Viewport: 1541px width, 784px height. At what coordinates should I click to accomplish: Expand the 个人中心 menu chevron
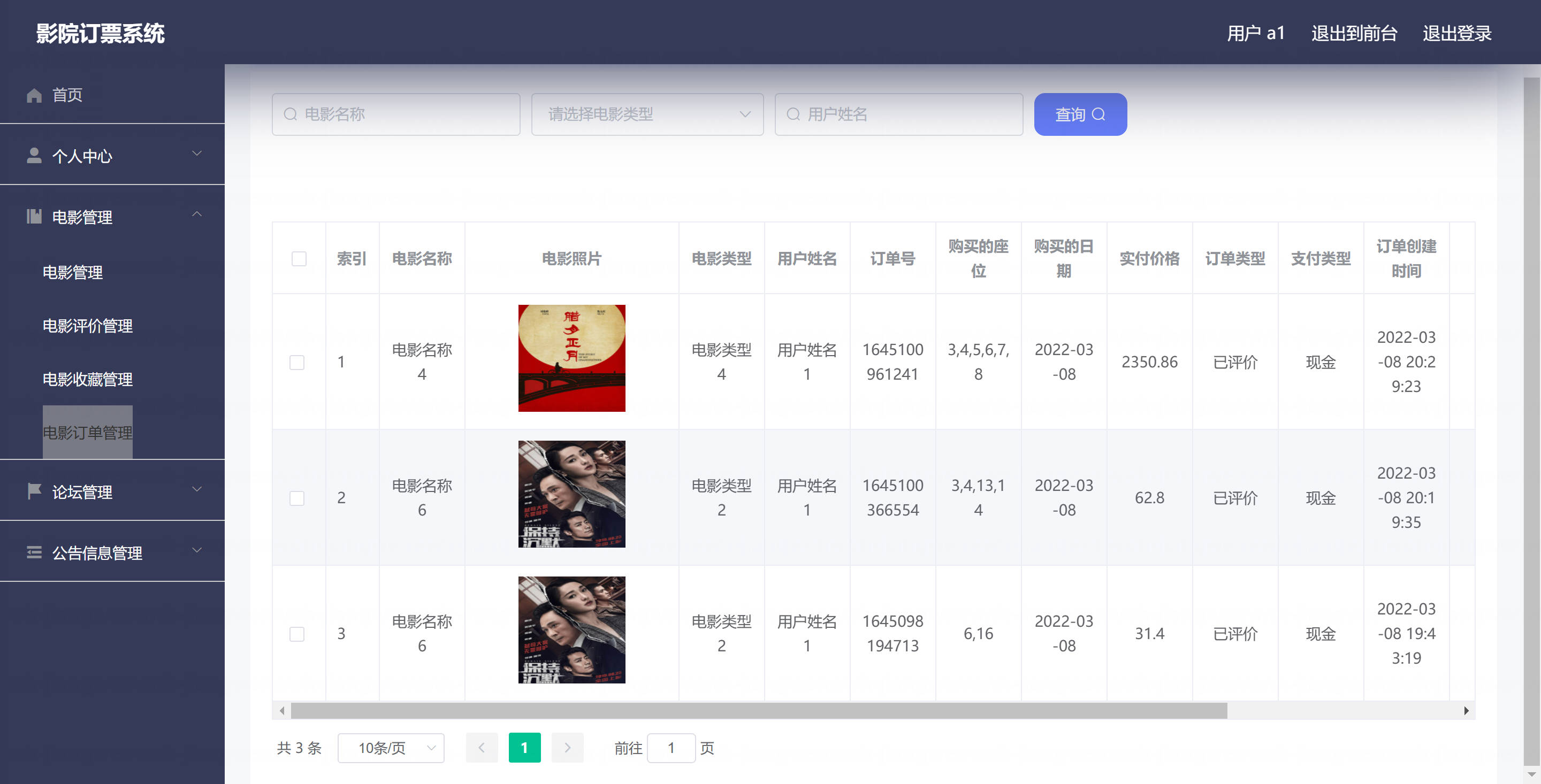197,153
